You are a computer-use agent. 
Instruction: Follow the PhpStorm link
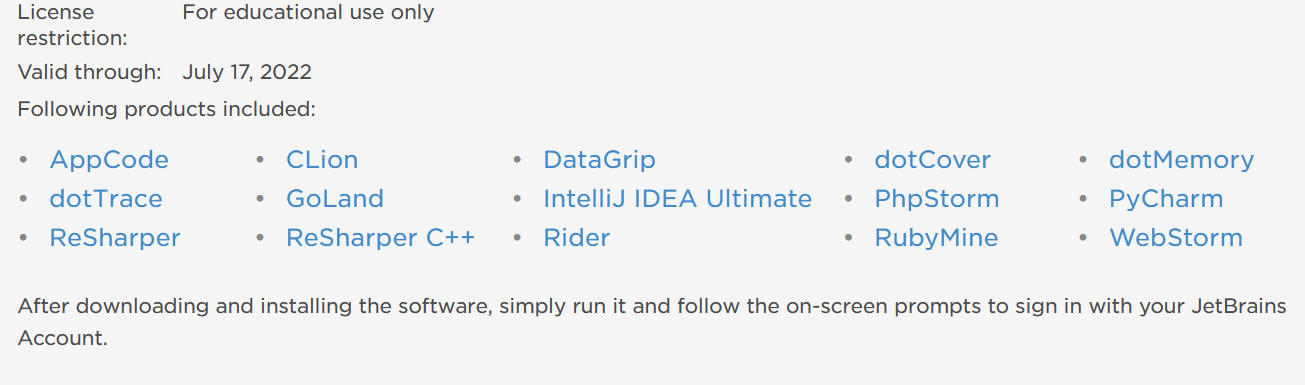(937, 199)
